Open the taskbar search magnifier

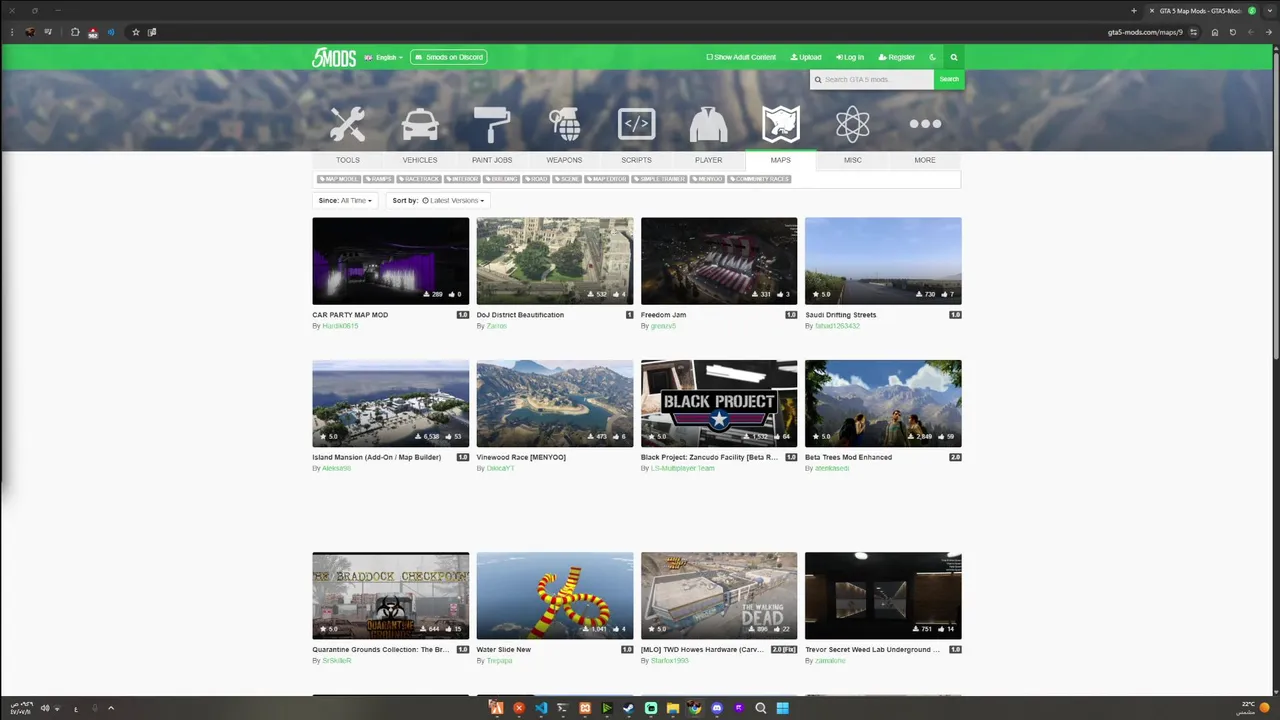(x=761, y=708)
